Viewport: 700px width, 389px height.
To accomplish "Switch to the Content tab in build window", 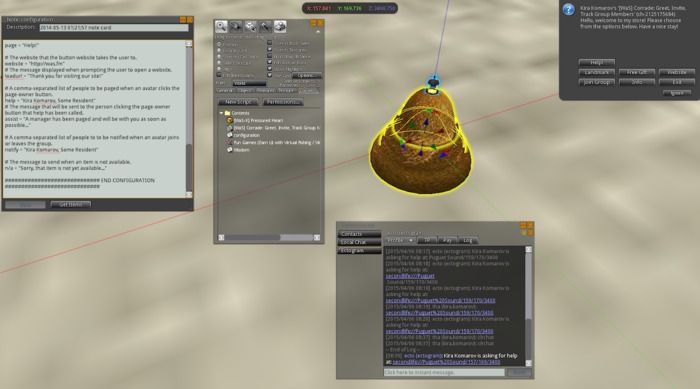I will coord(309,91).
